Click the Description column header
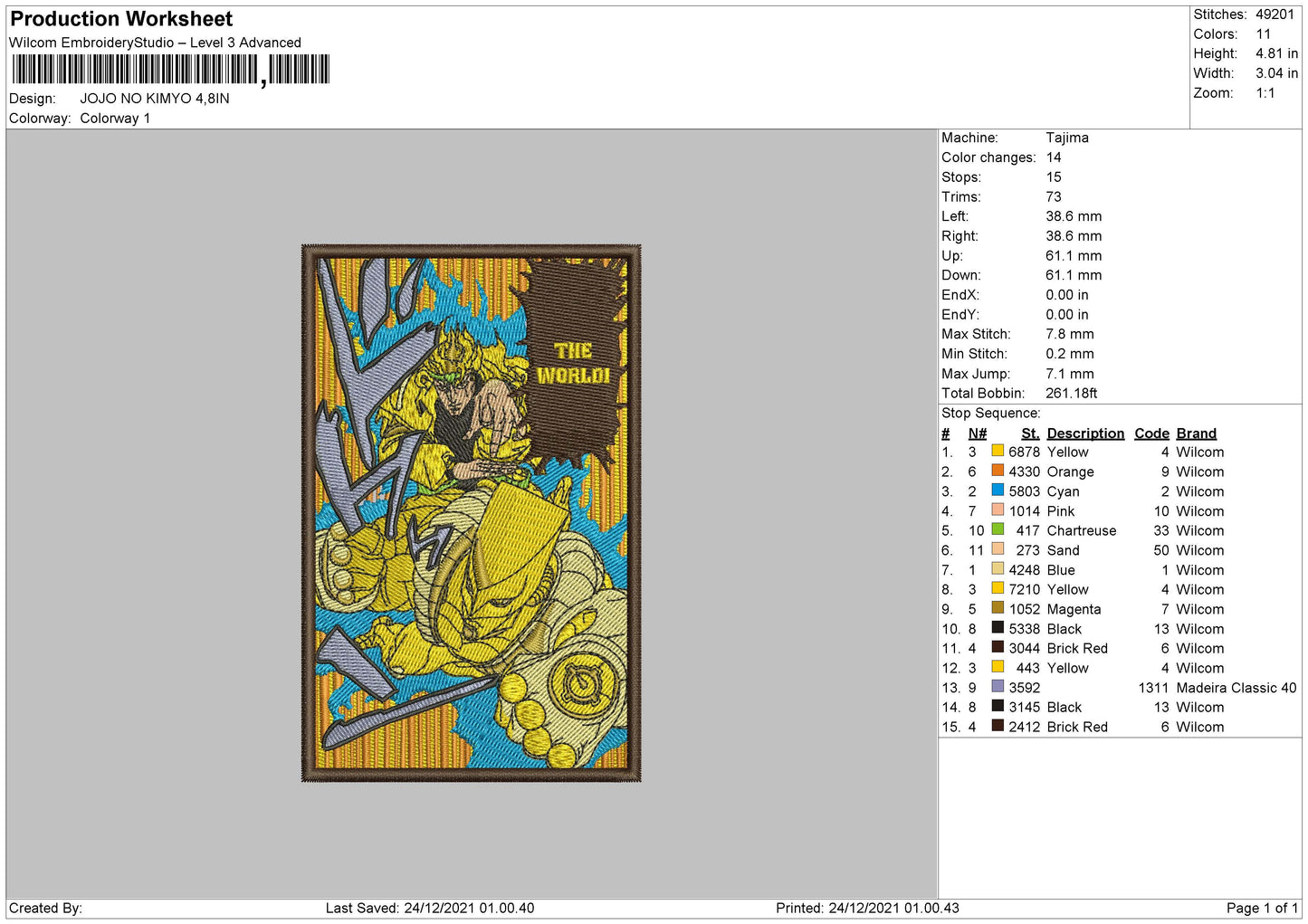 click(x=1084, y=433)
